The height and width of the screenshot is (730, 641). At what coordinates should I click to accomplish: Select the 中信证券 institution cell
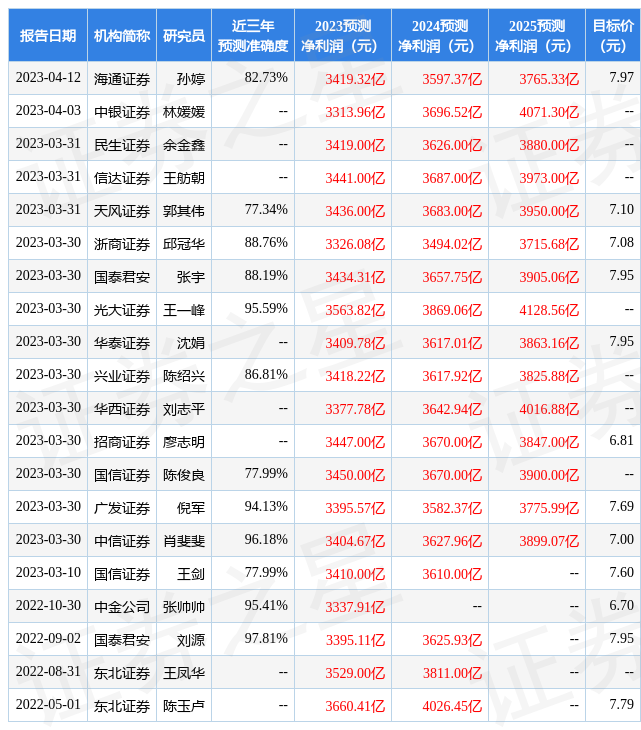point(122,541)
